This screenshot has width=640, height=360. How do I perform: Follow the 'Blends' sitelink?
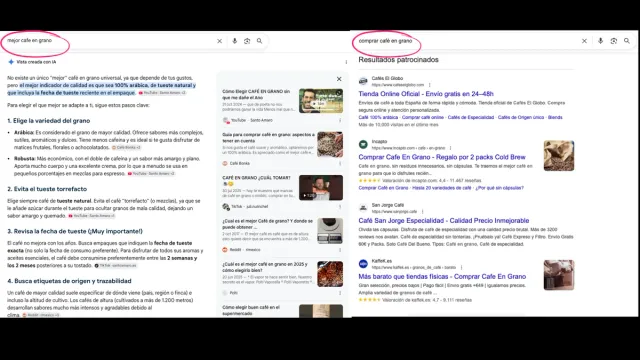click(555, 118)
